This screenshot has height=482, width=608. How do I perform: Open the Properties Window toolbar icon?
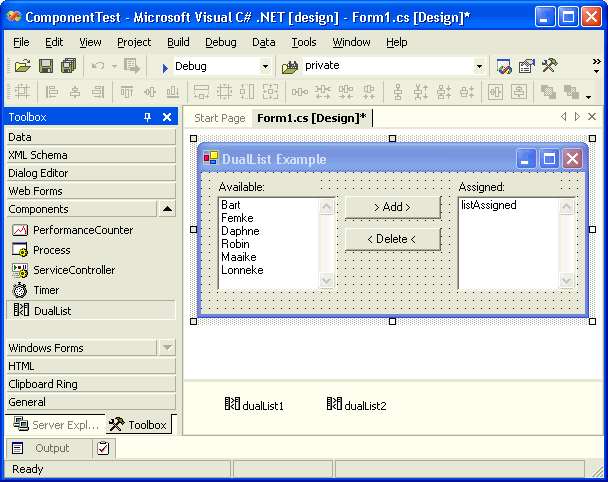(x=527, y=66)
